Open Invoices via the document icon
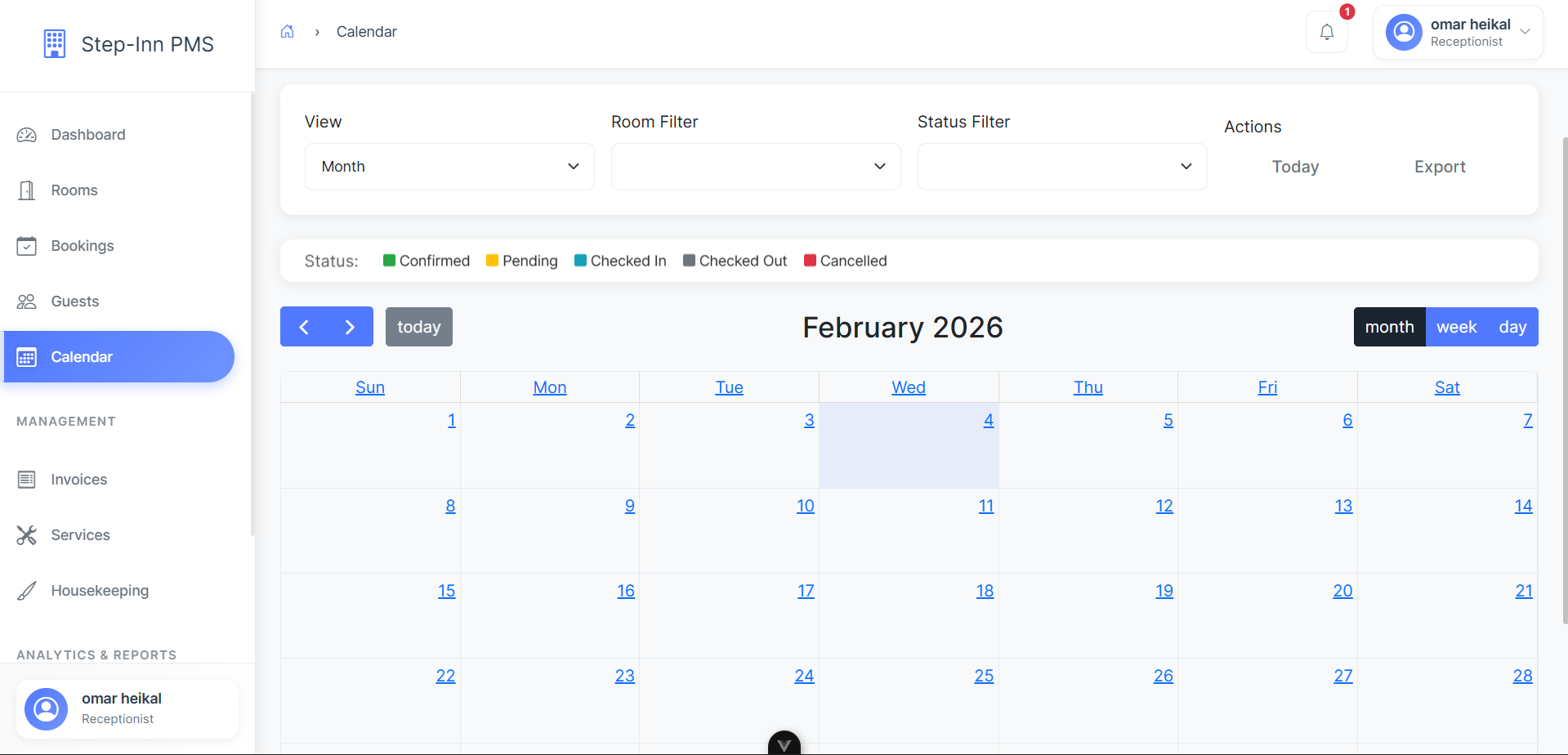 27,480
